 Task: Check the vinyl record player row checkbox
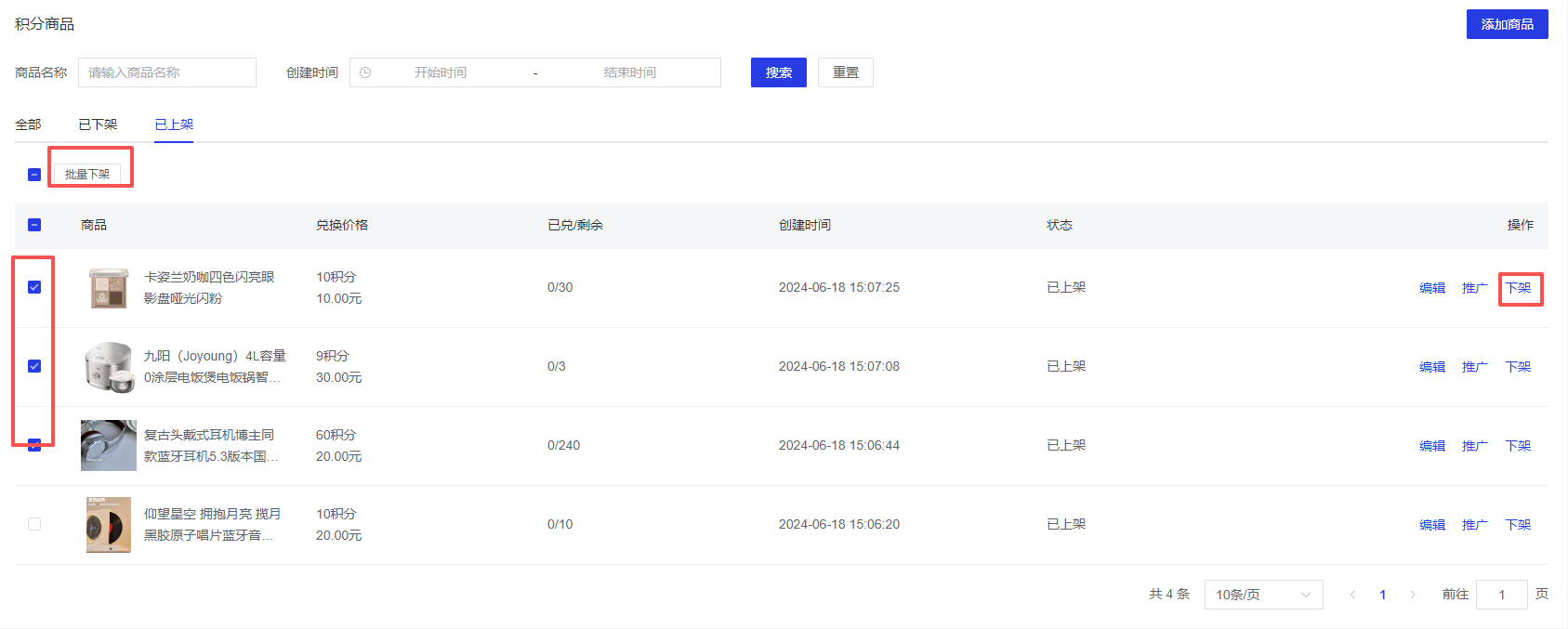pyautogui.click(x=34, y=524)
